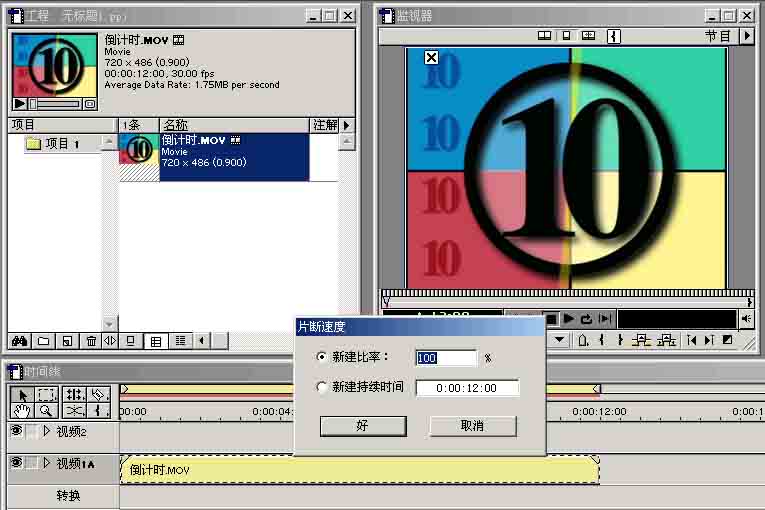Open the target track dropdown arrow in monitor
Image resolution: width=765 pixels, height=510 pixels.
pos(560,340)
